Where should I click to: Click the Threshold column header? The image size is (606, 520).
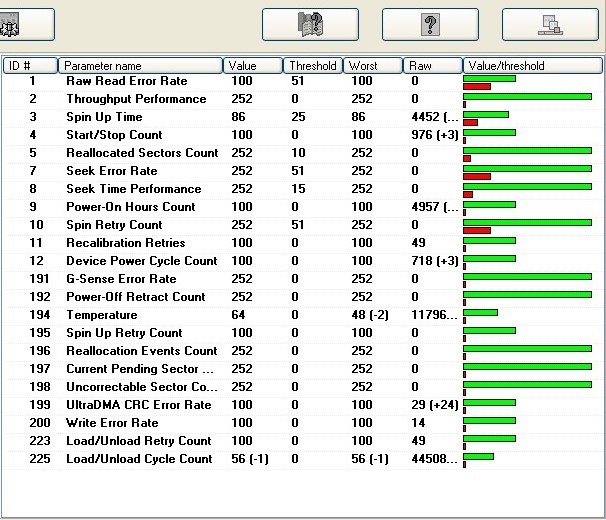click(313, 65)
